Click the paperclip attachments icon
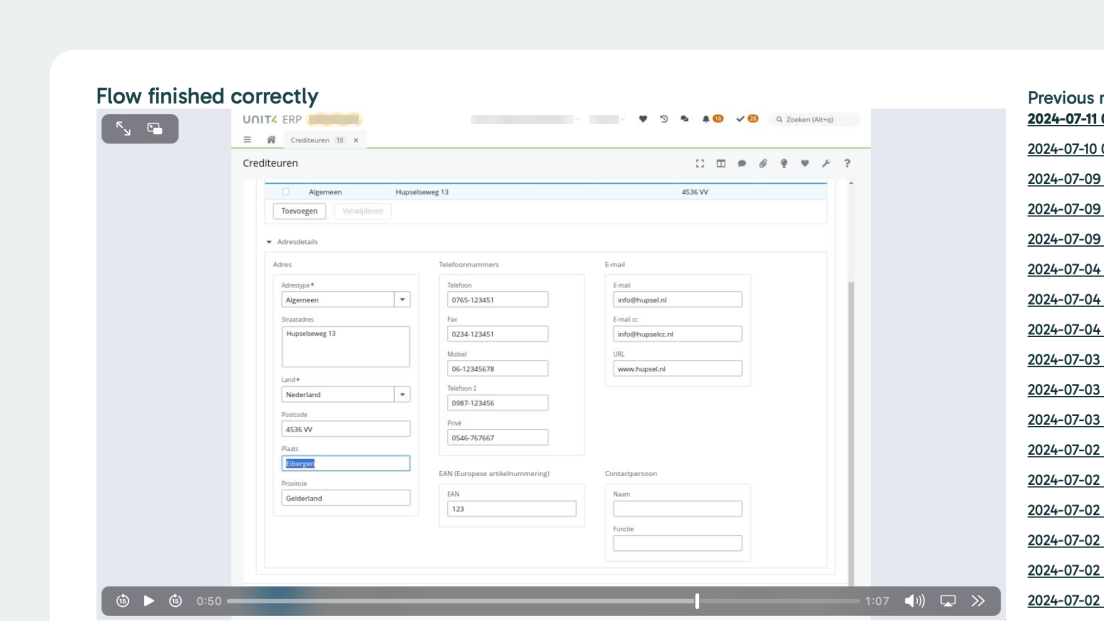Image resolution: width=1104 pixels, height=621 pixels. click(762, 163)
